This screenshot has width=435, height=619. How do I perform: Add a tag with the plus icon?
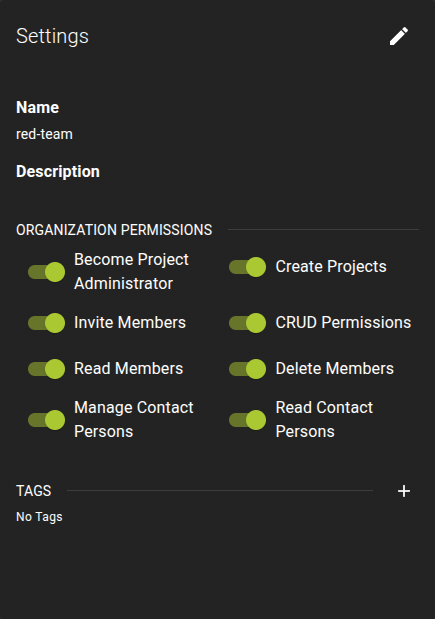click(x=404, y=491)
